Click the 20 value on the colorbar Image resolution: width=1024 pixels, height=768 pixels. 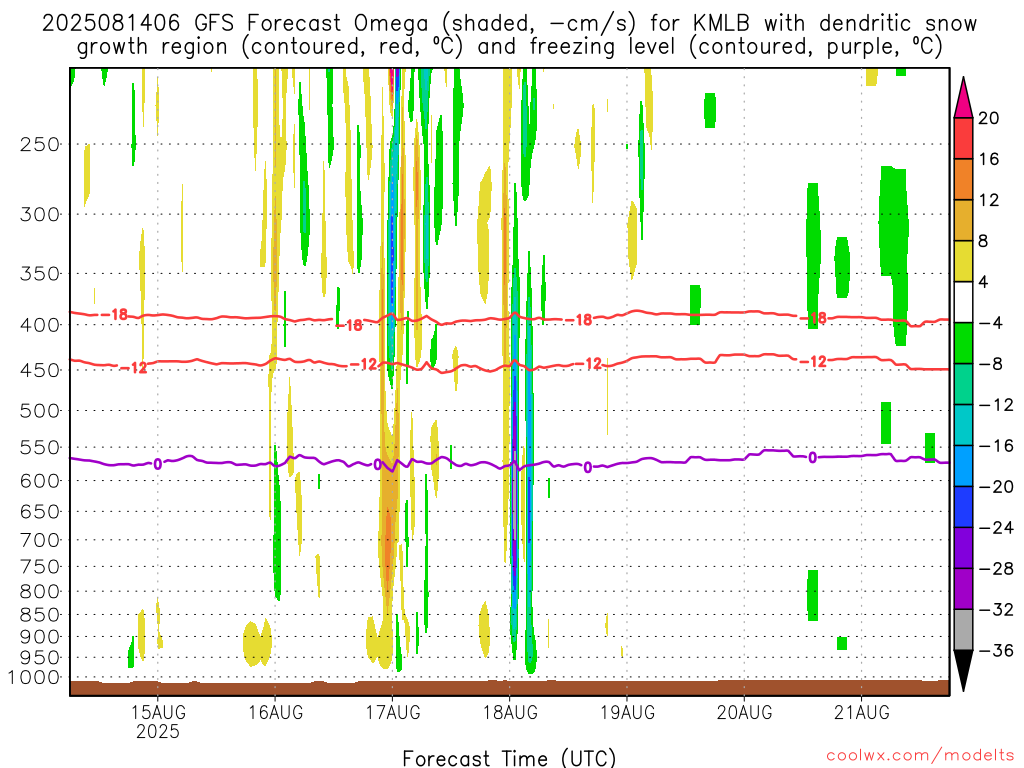(989, 118)
